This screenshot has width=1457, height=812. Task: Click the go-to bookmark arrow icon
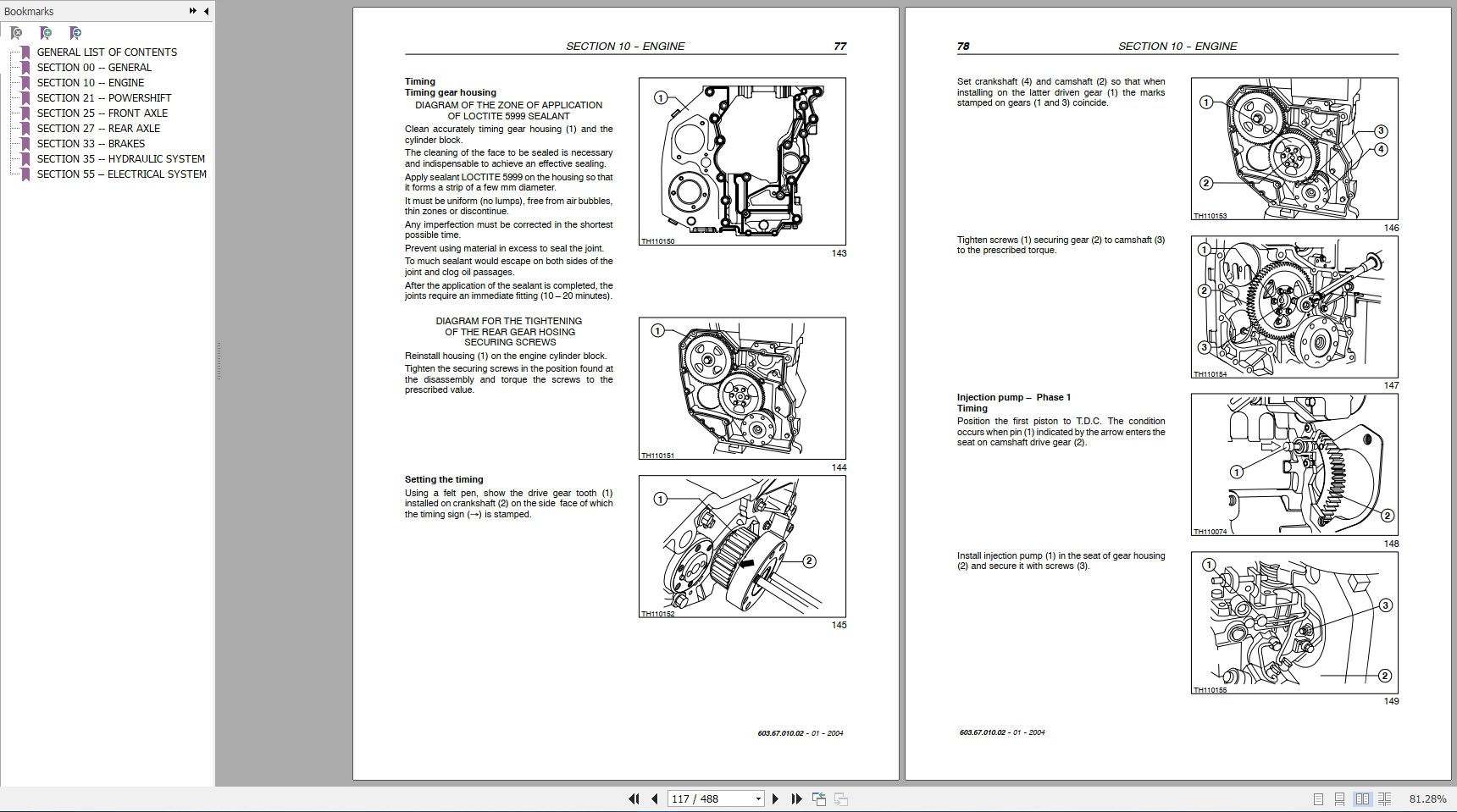[75, 33]
